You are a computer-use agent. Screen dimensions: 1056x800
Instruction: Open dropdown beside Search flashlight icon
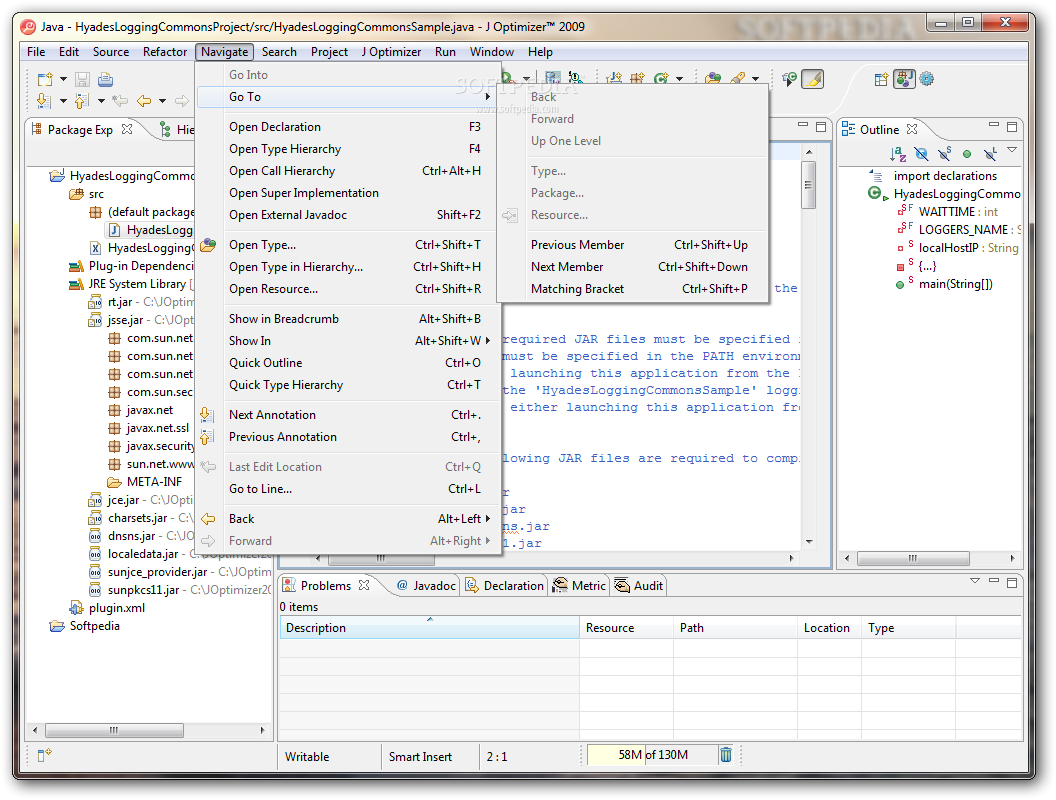756,79
